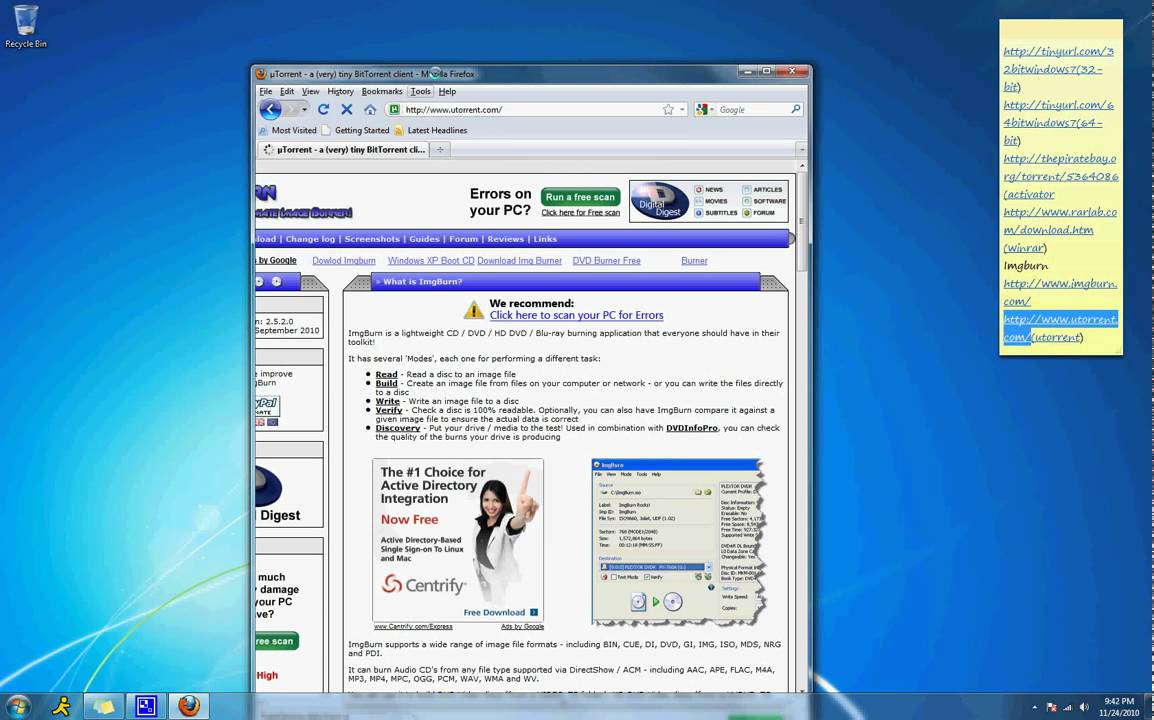Click the volume speaker icon in system tray

coord(1084,707)
